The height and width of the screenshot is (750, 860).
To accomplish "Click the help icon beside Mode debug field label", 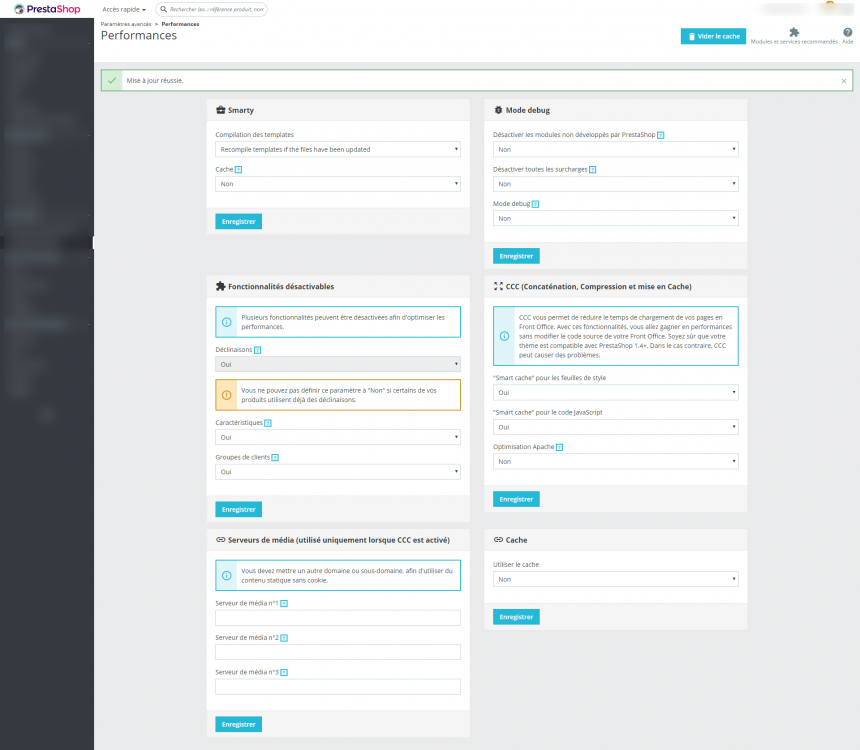I will (535, 204).
